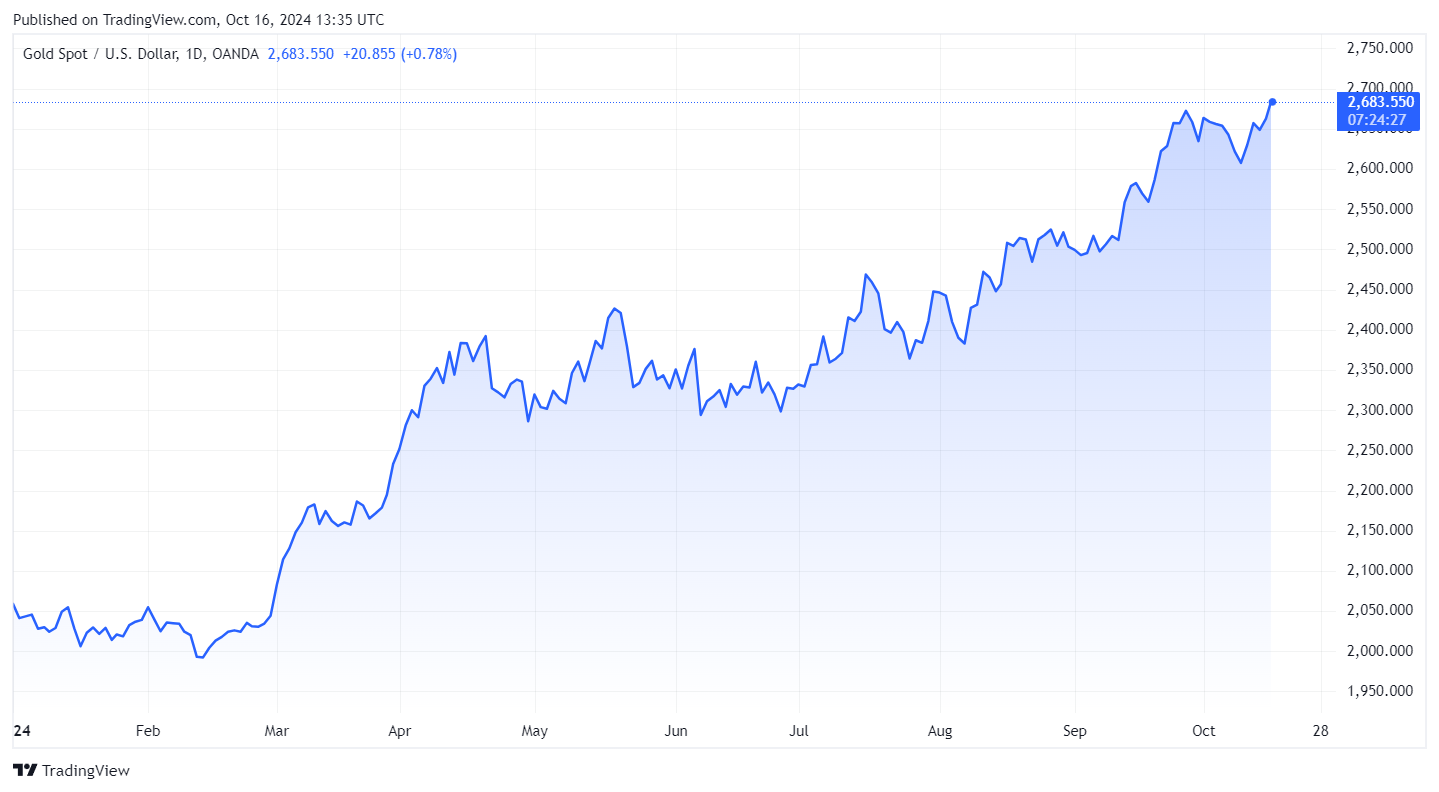Click the 2,300.000 level on price axis
Viewport: 1439px width, 792px height.
pyautogui.click(x=1380, y=410)
